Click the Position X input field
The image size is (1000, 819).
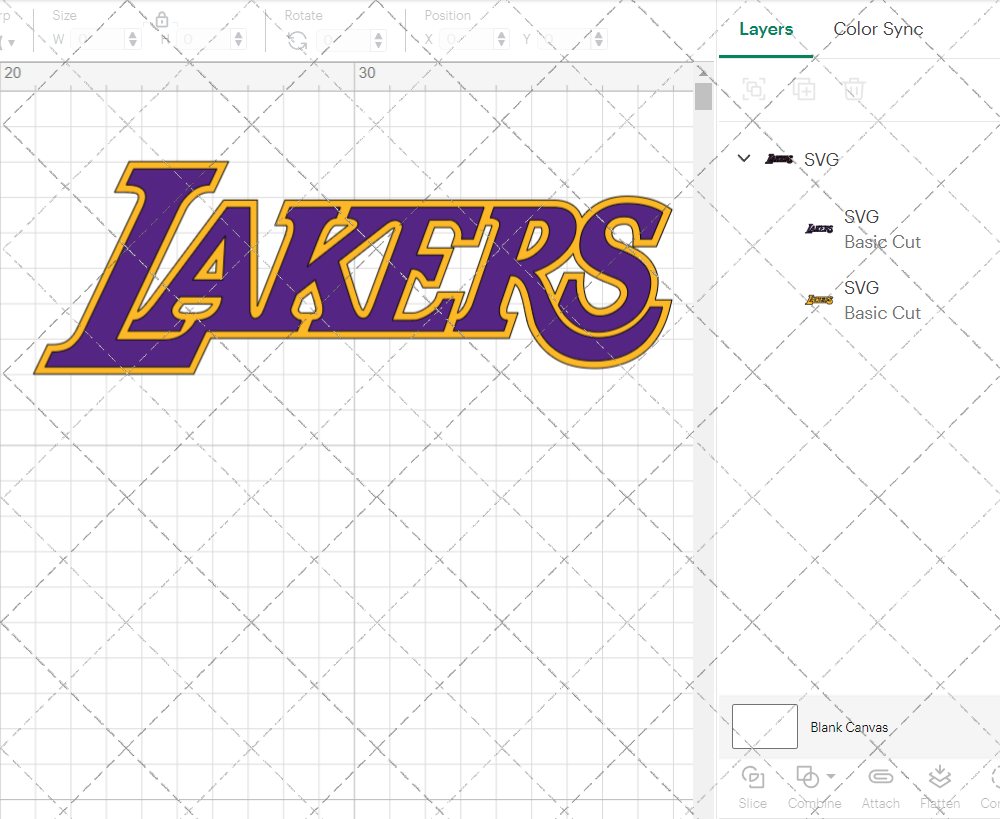point(467,40)
